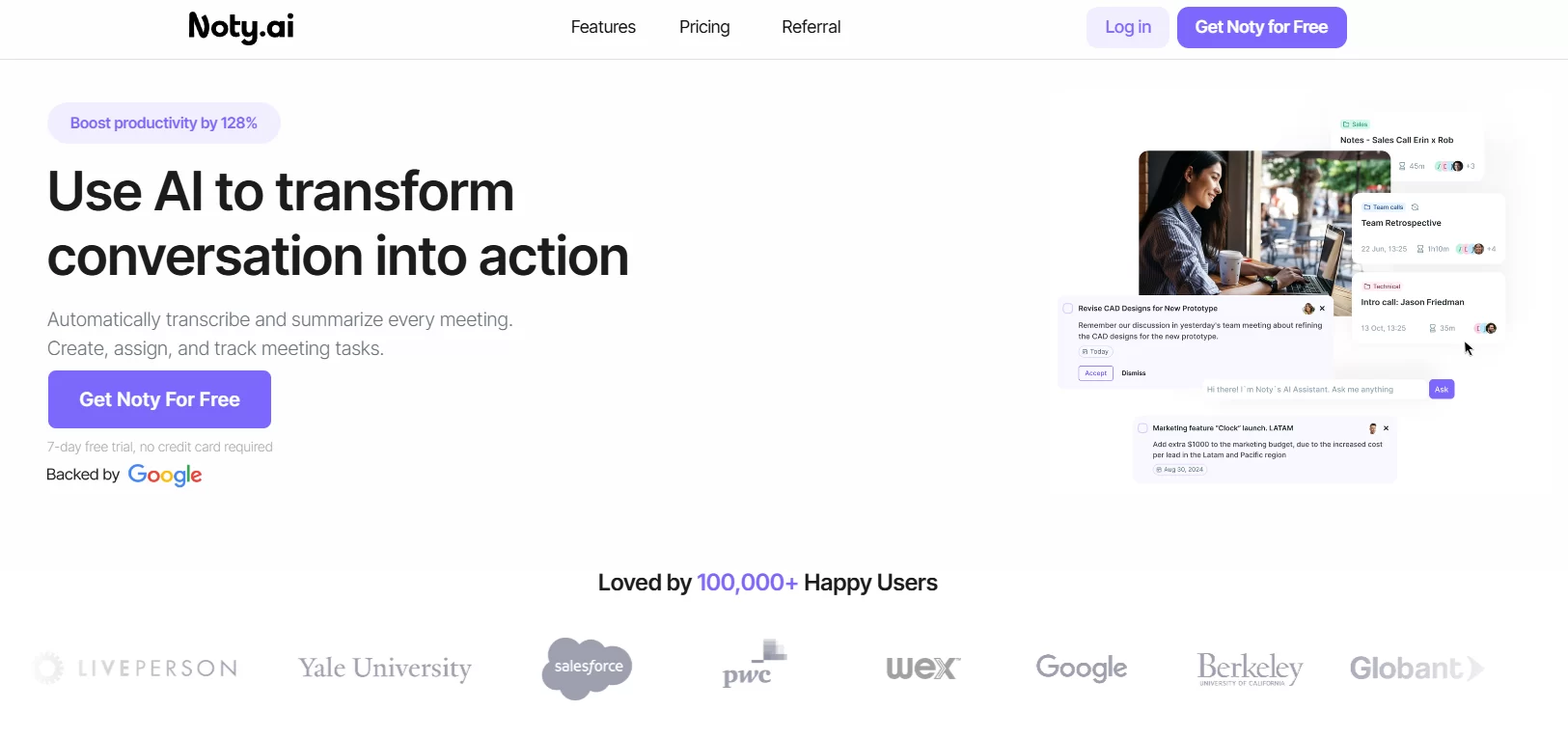Click the Salesforce cloud logo
The width and height of the screenshot is (1568, 738).
tap(588, 668)
